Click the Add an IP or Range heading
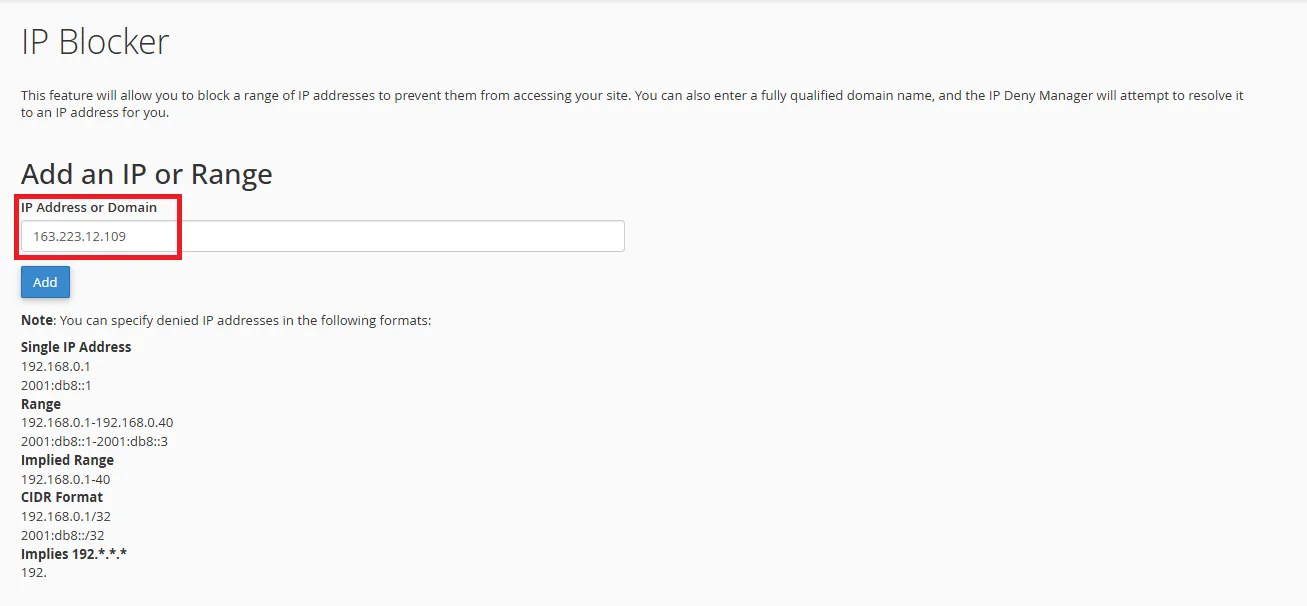The width and height of the screenshot is (1307, 606). tap(147, 174)
